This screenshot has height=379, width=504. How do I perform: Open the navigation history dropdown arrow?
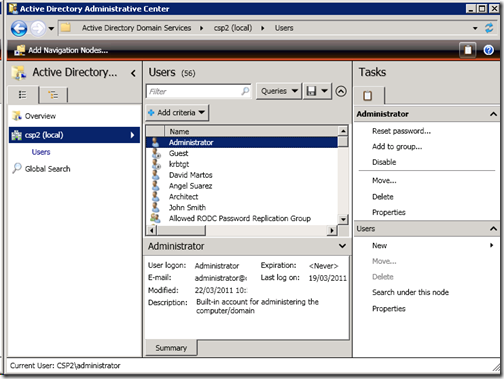click(x=51, y=29)
